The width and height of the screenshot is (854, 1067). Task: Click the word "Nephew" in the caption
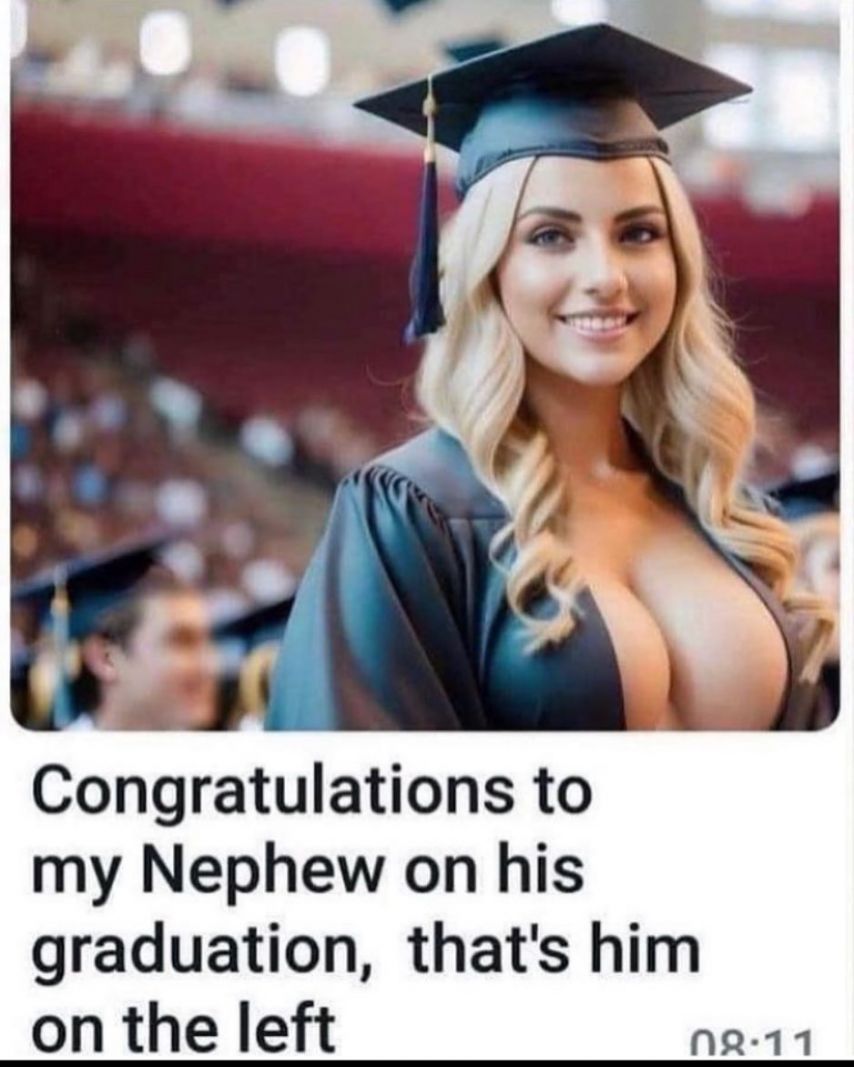261,873
